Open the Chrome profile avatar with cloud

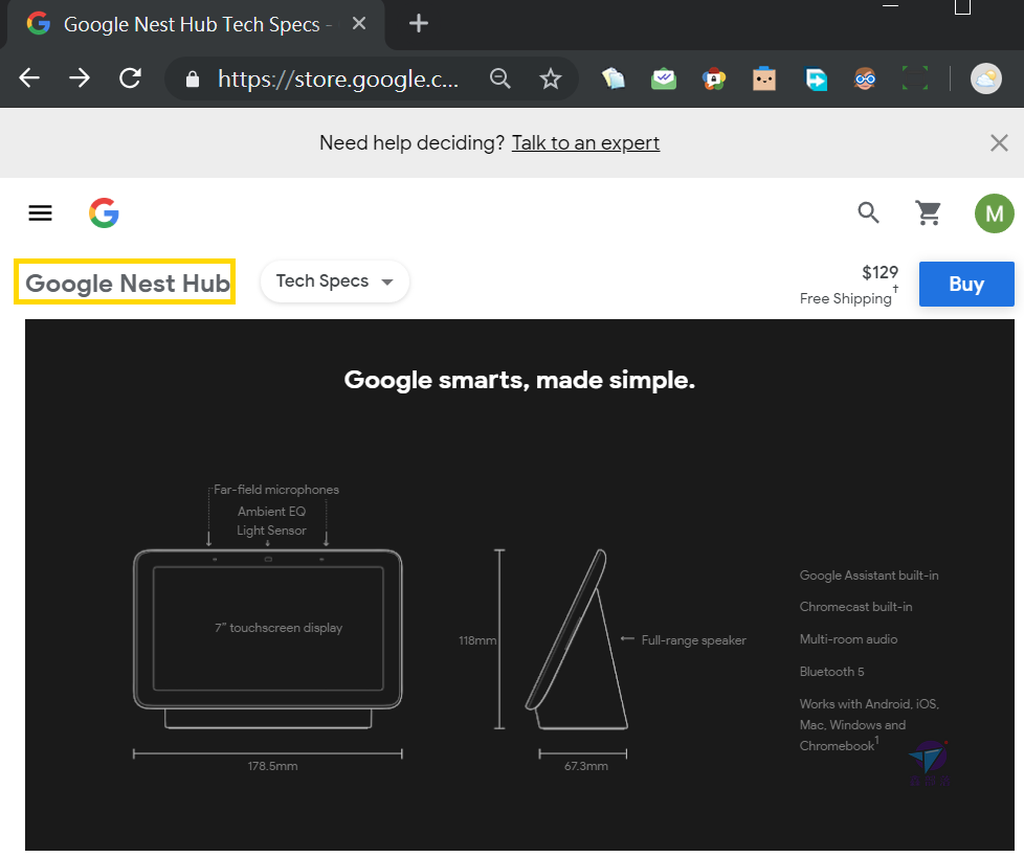(986, 79)
